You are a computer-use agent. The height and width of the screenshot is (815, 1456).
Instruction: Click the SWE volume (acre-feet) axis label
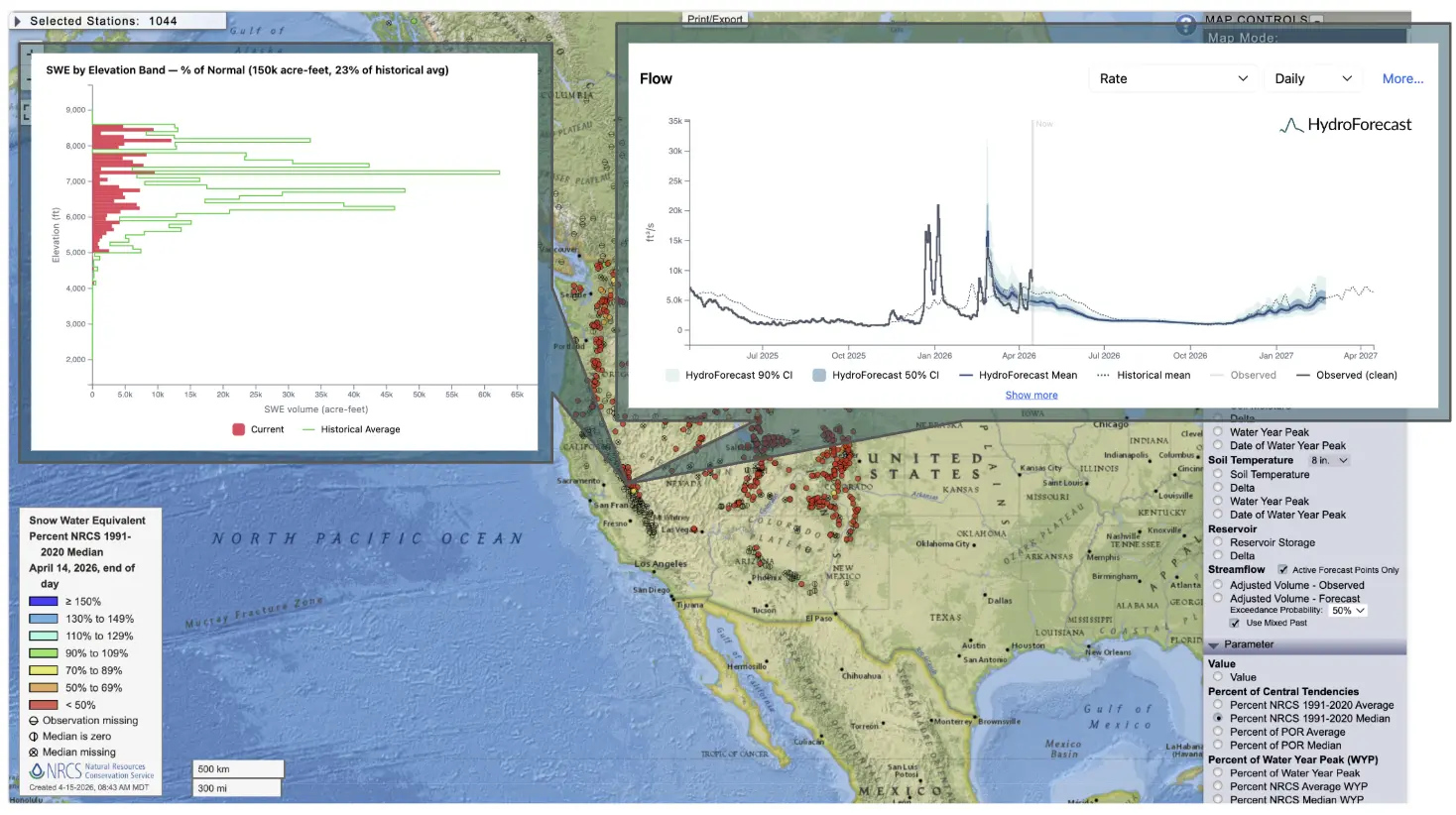click(316, 409)
